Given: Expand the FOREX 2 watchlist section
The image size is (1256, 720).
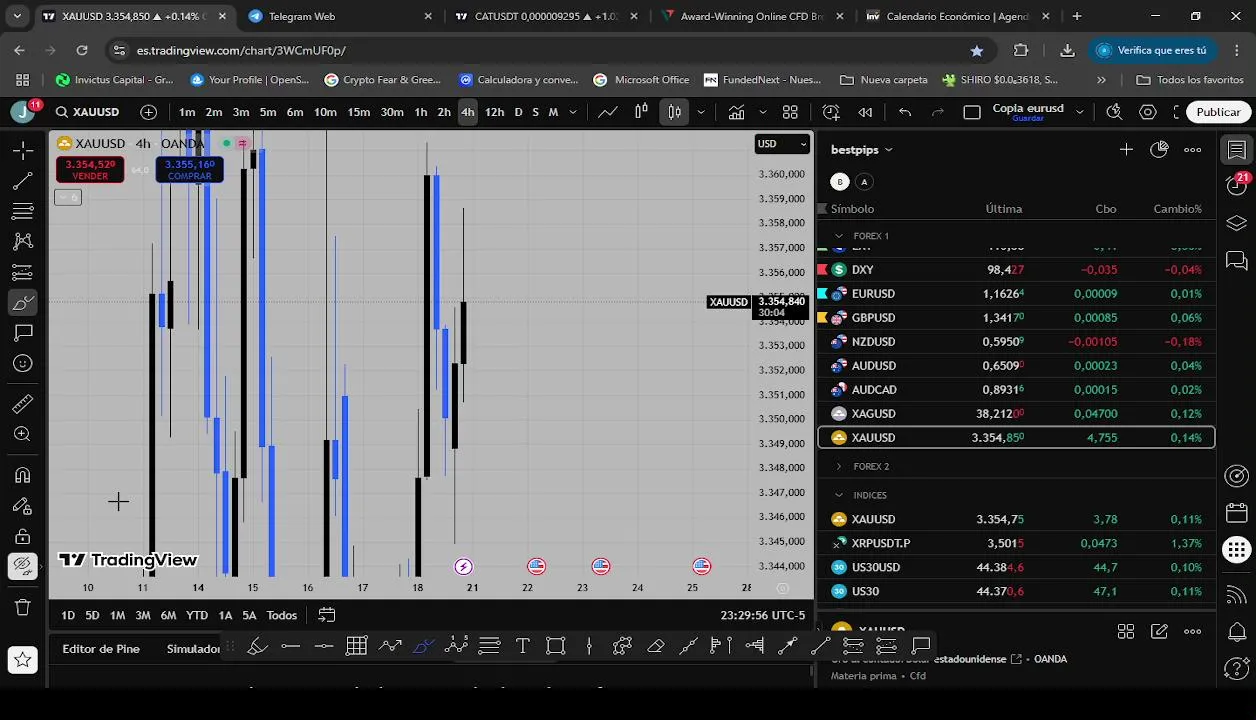Looking at the screenshot, I should (x=839, y=466).
